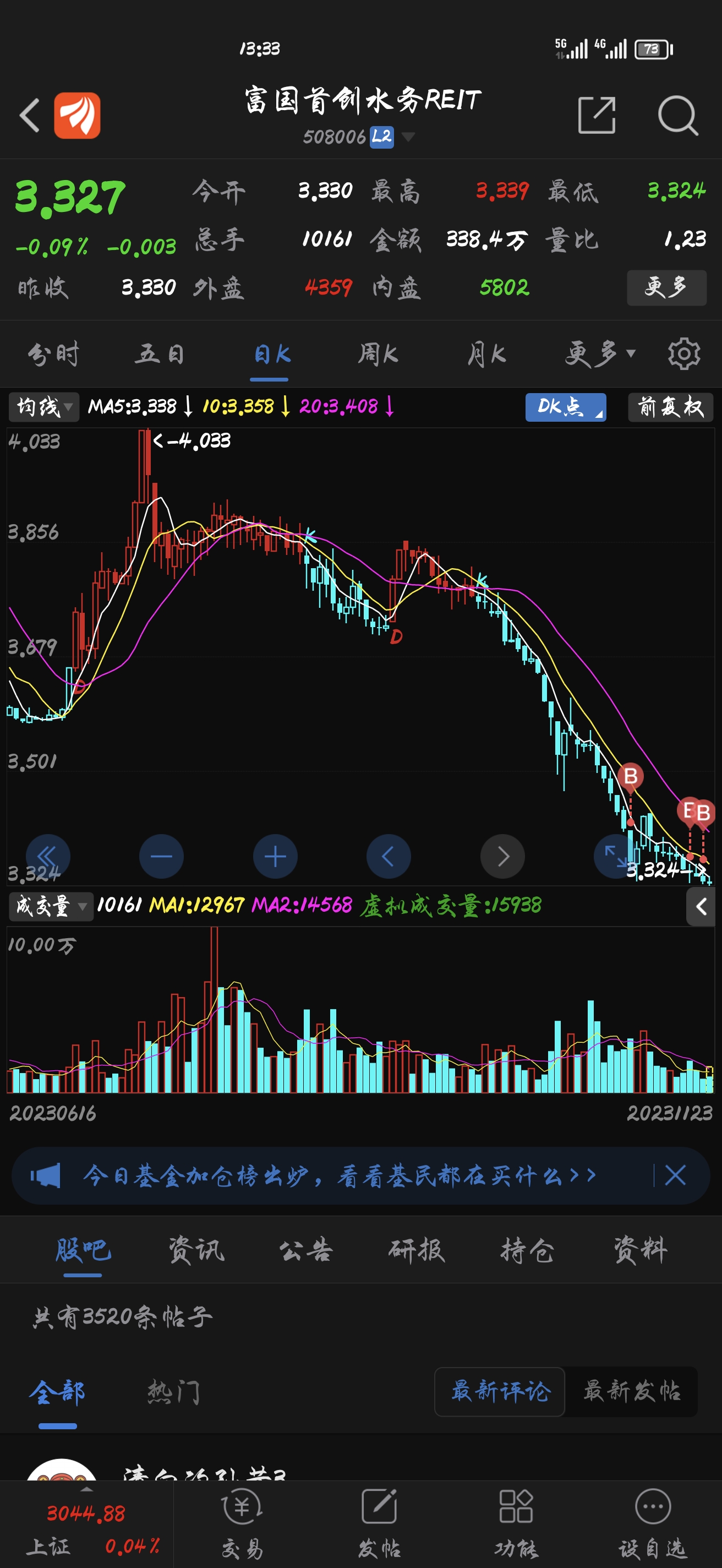Tap the 4.033 high price annotation
The height and width of the screenshot is (1568, 722).
(x=192, y=440)
